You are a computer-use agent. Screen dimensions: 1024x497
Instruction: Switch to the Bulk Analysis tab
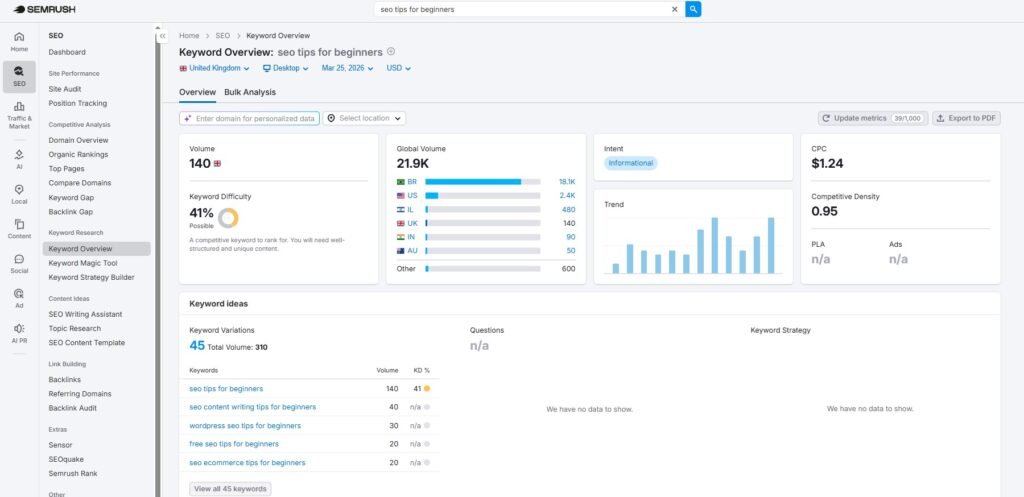point(249,92)
